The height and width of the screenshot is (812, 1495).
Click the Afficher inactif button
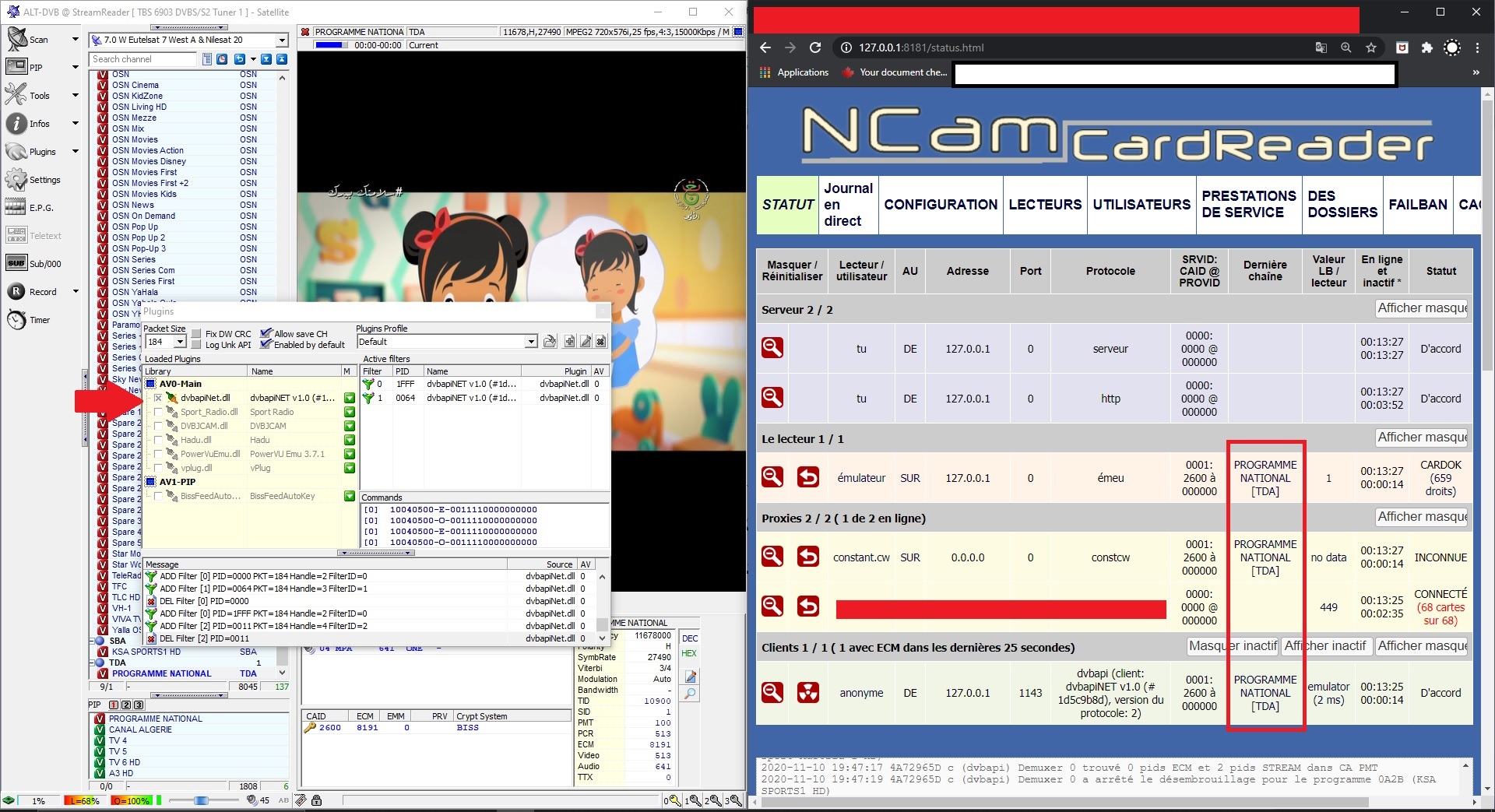(x=1325, y=646)
